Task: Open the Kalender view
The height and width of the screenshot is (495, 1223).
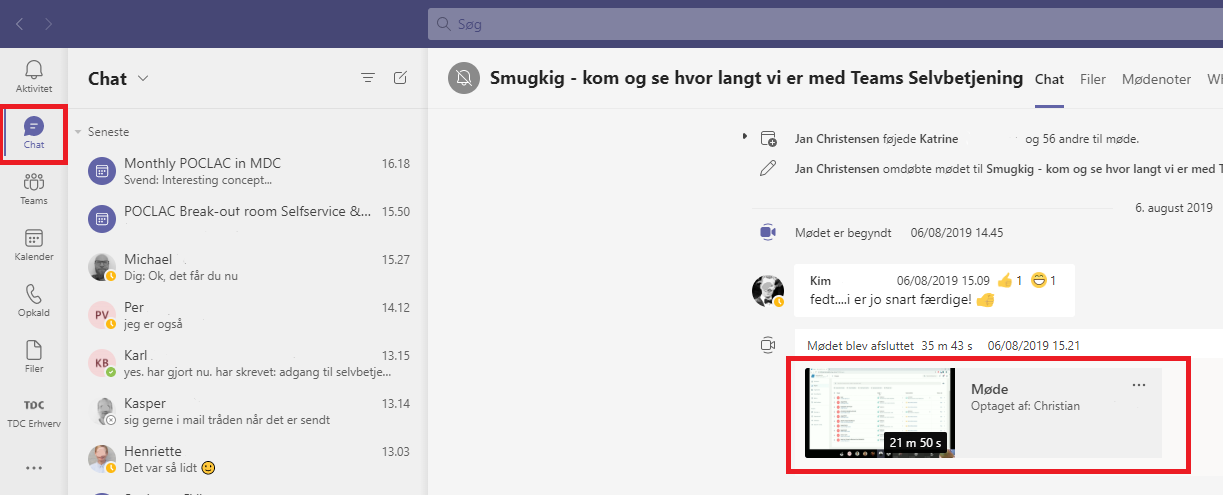Action: [x=34, y=246]
